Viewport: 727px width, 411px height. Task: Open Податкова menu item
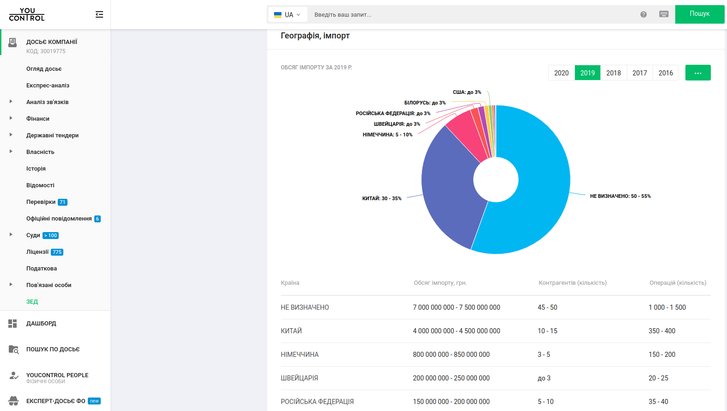pos(41,269)
